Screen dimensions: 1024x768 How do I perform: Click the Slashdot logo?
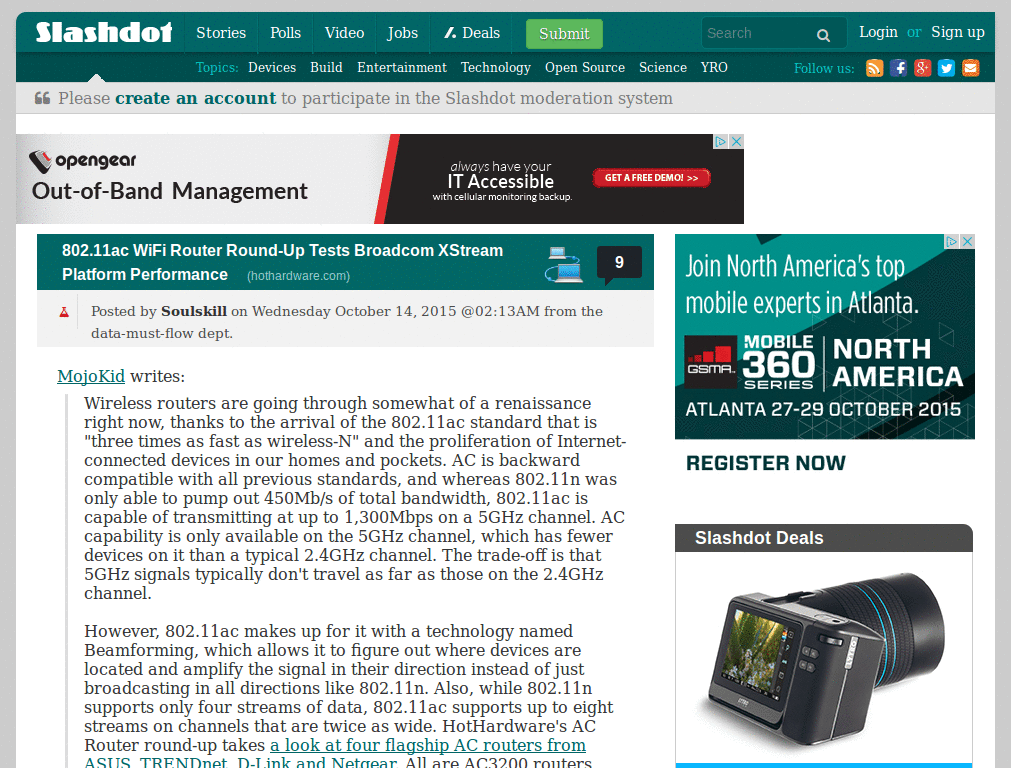click(104, 32)
